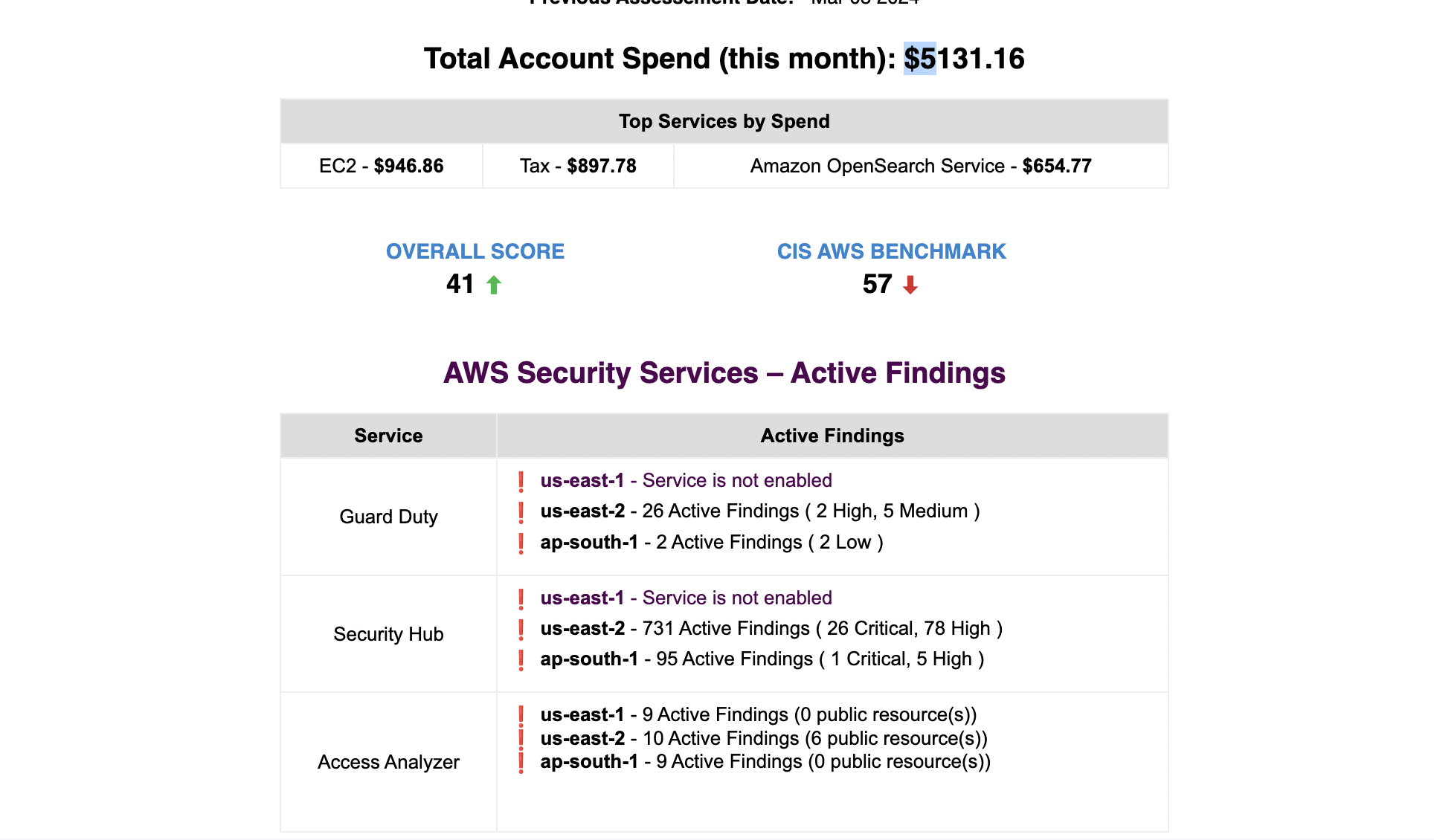Click the exclamation icon for Access Analyzer us-east-1

point(521,716)
